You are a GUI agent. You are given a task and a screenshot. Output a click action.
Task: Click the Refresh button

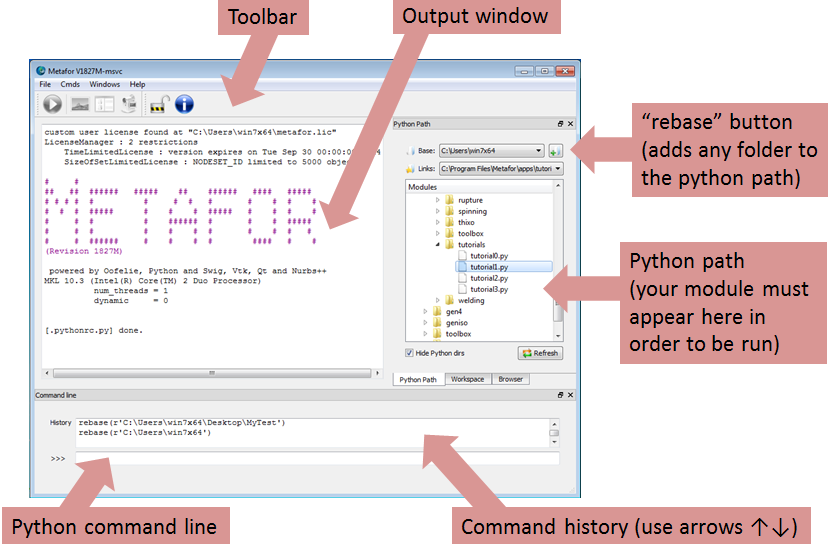tap(540, 353)
